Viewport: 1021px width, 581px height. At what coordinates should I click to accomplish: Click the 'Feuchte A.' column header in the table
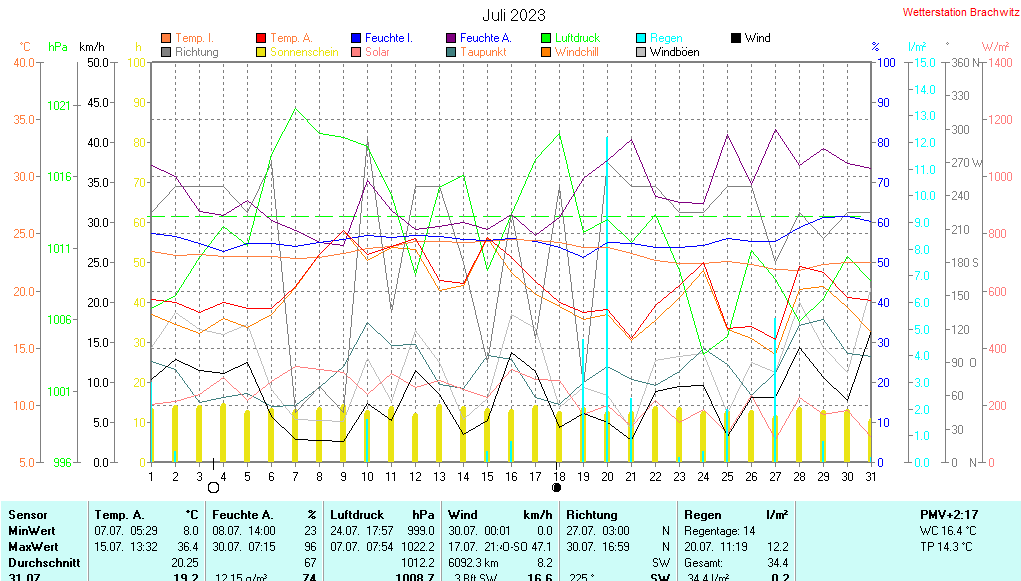point(243,515)
